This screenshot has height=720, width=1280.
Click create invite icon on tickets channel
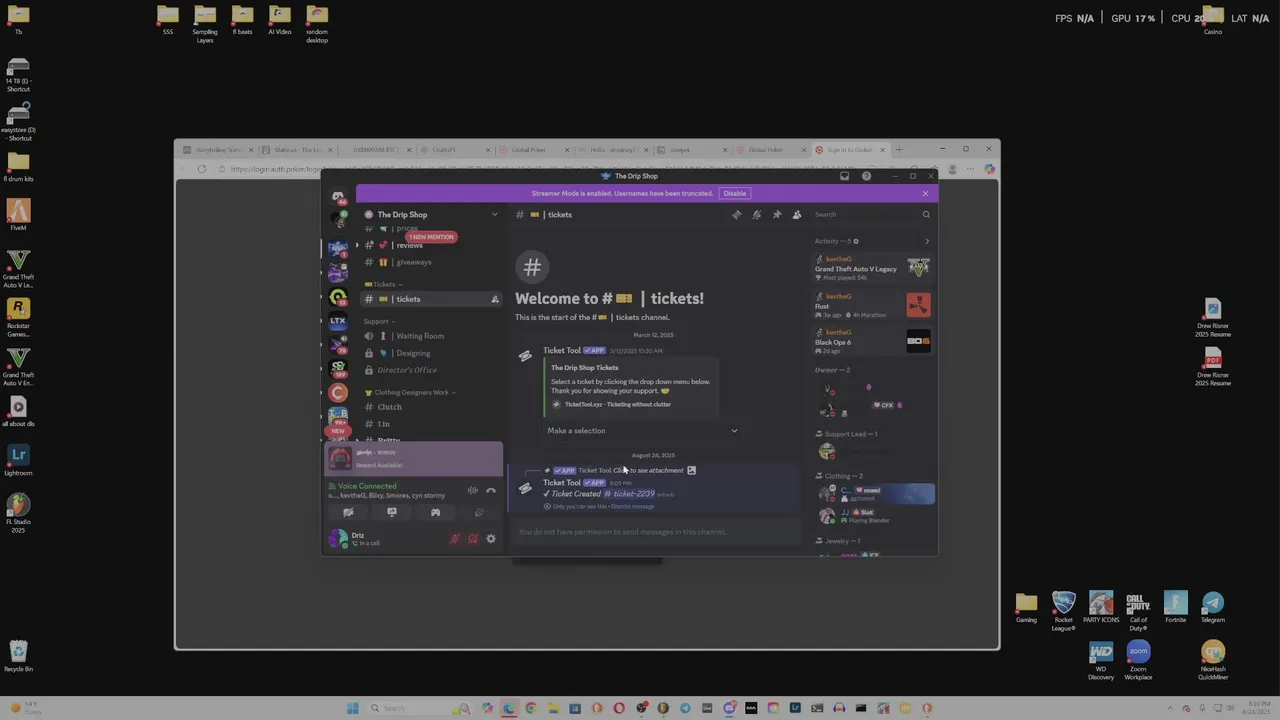[x=495, y=299]
